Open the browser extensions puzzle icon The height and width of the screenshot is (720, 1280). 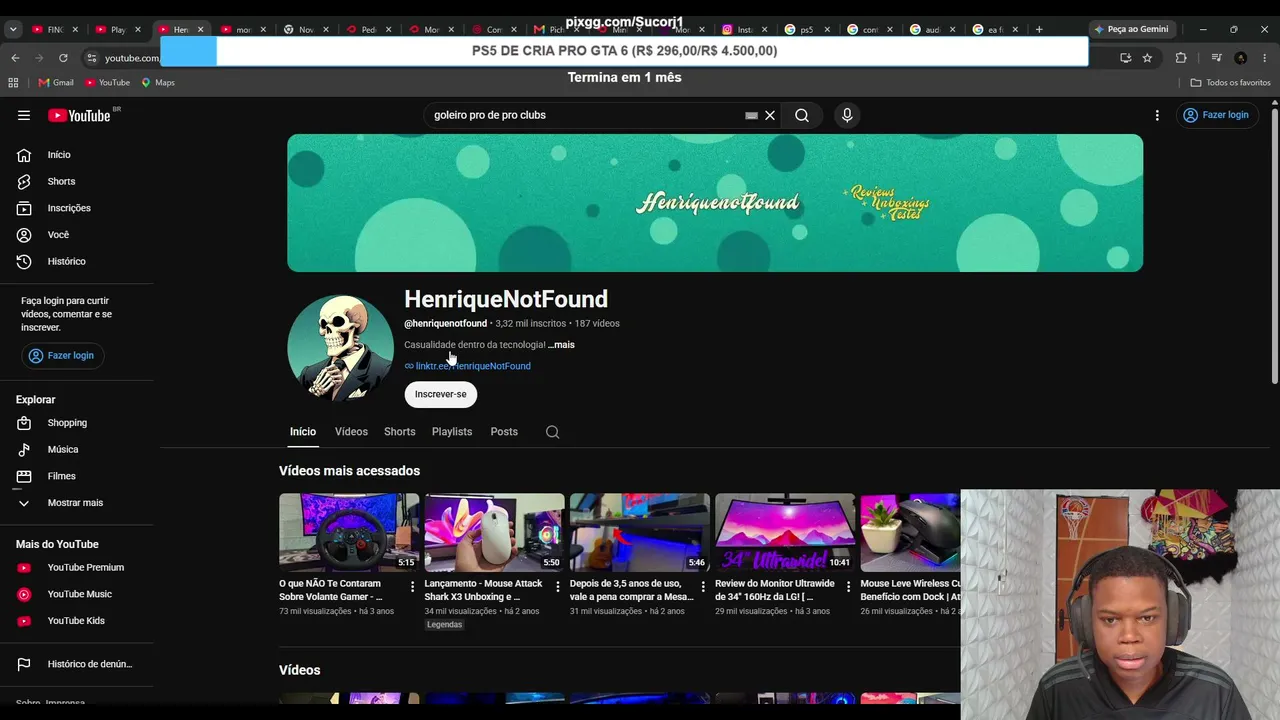tap(1181, 58)
